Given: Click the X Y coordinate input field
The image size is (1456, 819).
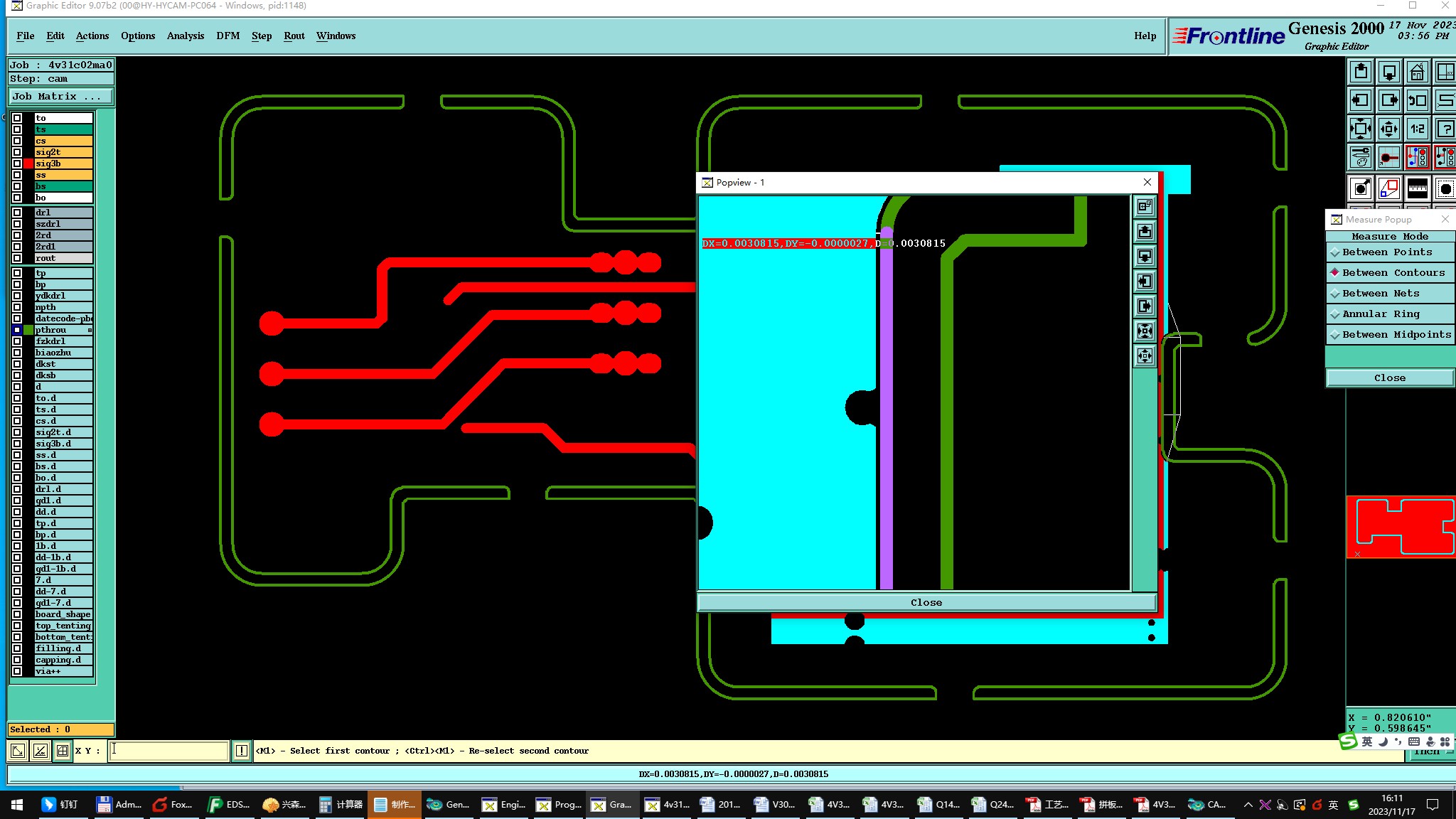Looking at the screenshot, I should (x=169, y=751).
